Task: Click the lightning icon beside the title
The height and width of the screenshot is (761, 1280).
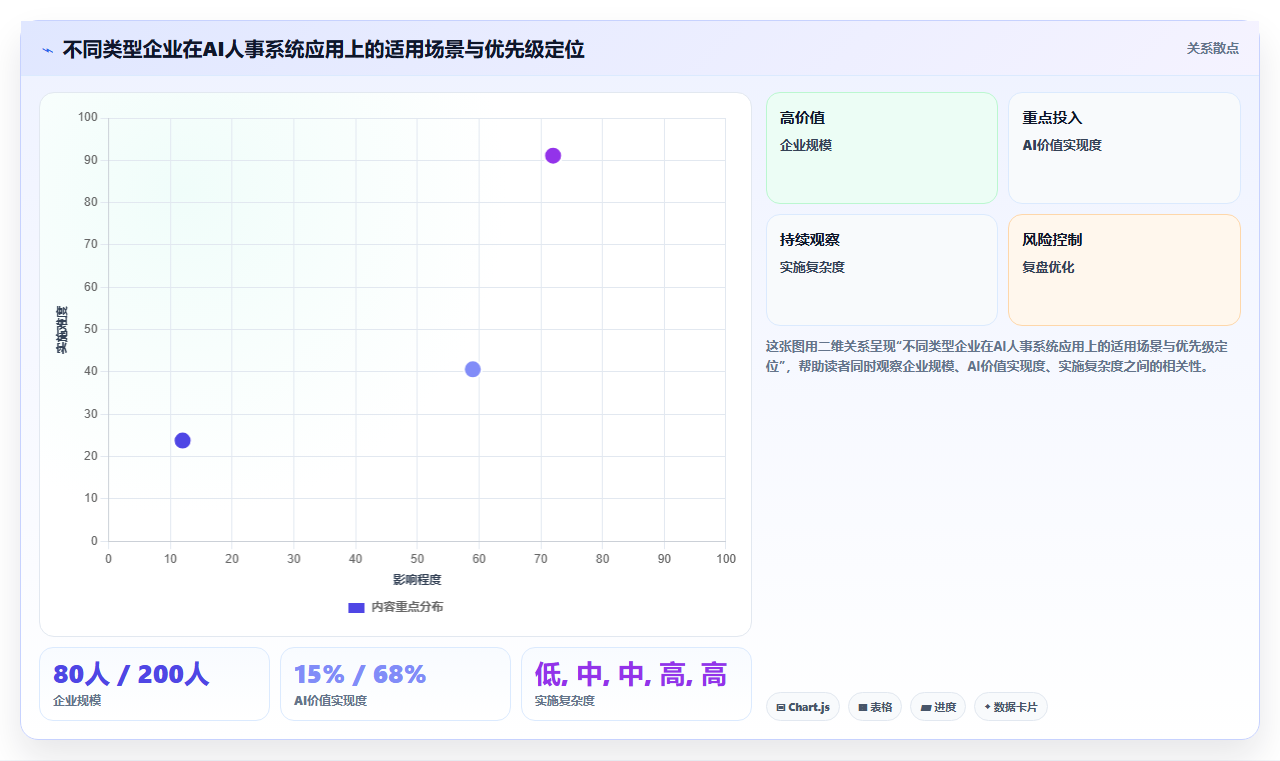Action: tap(48, 50)
